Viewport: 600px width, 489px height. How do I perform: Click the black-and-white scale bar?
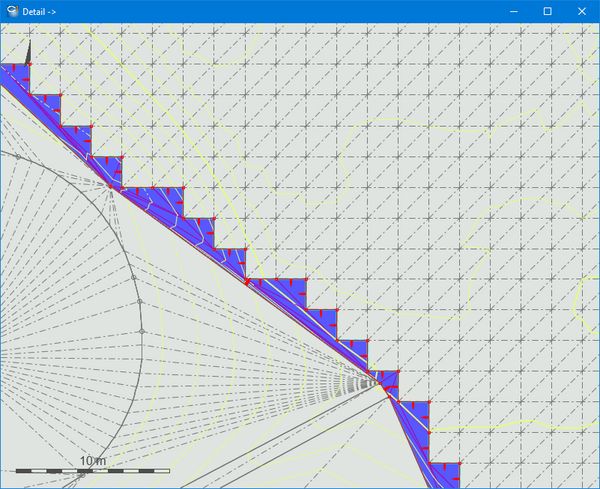tap(93, 471)
